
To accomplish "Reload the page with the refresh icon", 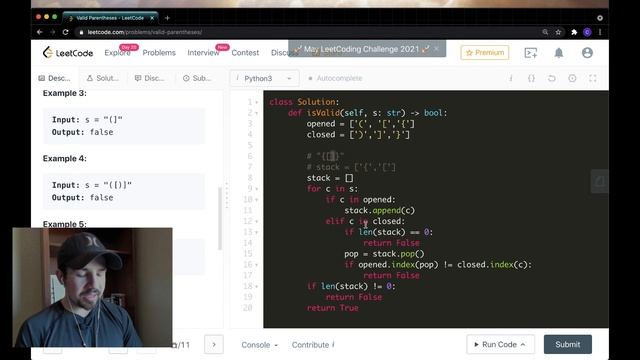I will (x=65, y=32).
